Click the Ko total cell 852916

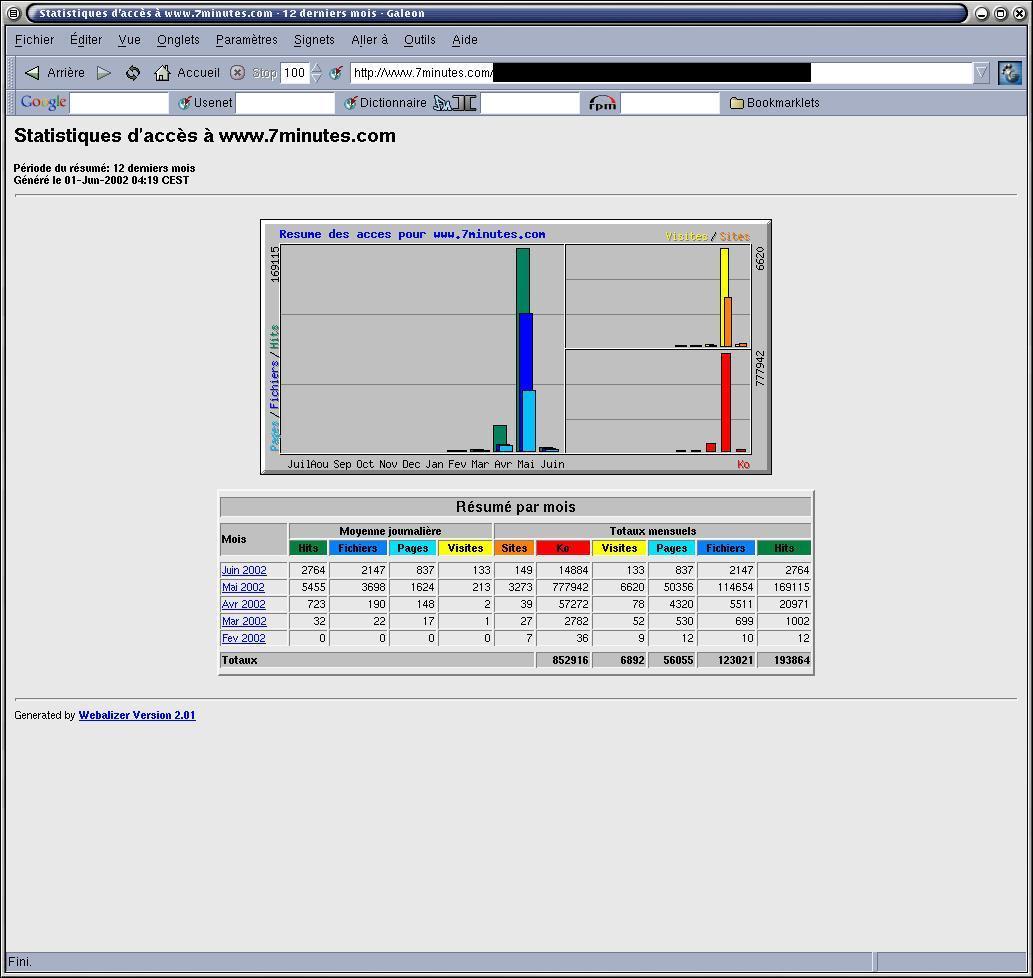click(x=563, y=660)
